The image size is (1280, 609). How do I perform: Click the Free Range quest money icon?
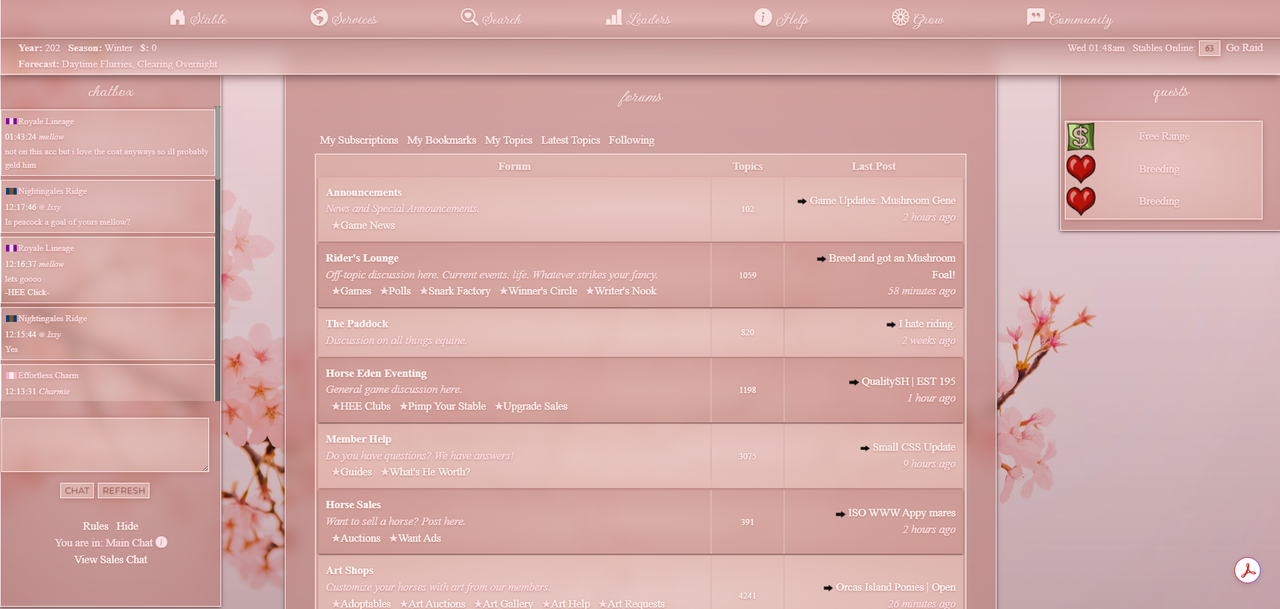click(x=1080, y=136)
